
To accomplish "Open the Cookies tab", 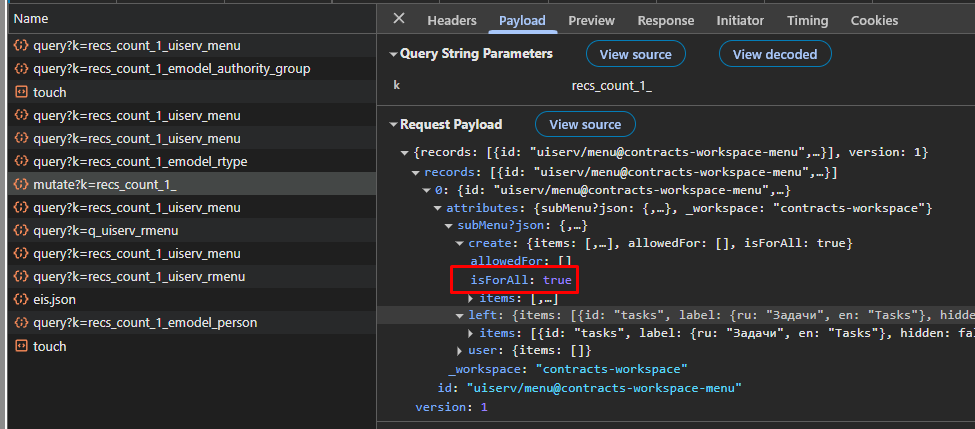I will tap(874, 20).
